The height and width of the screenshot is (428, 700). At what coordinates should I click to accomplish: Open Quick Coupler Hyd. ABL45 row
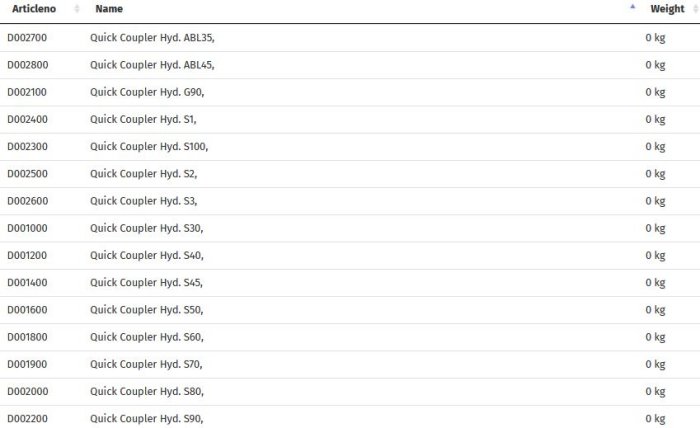click(152, 65)
